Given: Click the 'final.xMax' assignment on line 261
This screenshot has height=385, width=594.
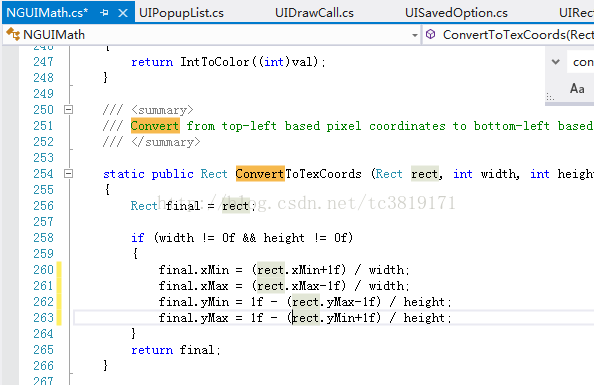Looking at the screenshot, I should pos(284,286).
